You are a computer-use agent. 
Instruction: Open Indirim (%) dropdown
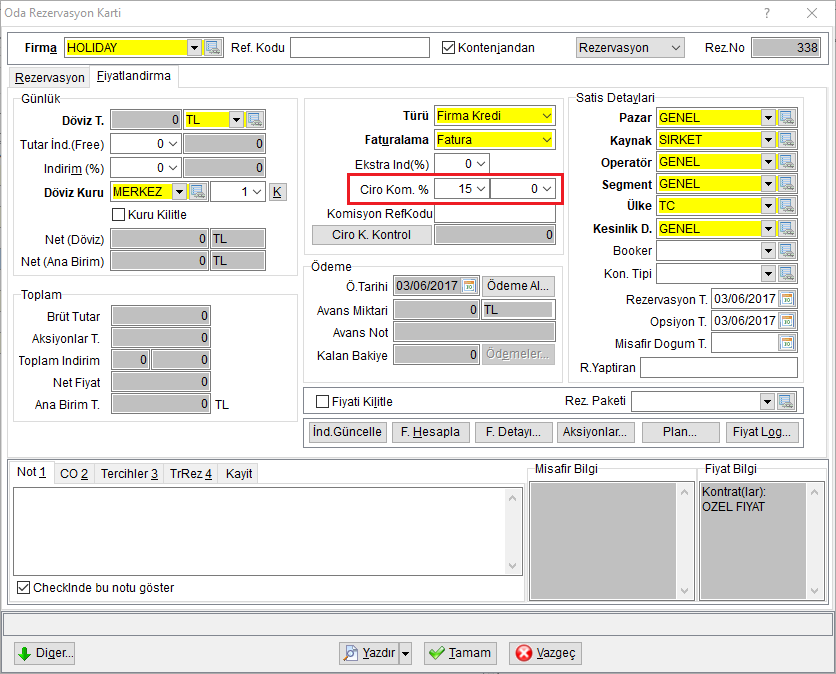[x=173, y=168]
